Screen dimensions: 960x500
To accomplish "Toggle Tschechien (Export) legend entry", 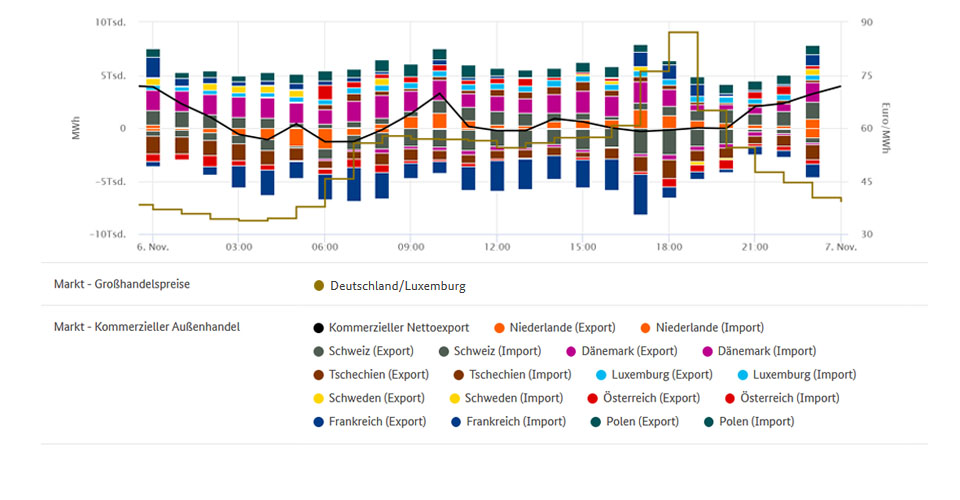I will click(371, 375).
